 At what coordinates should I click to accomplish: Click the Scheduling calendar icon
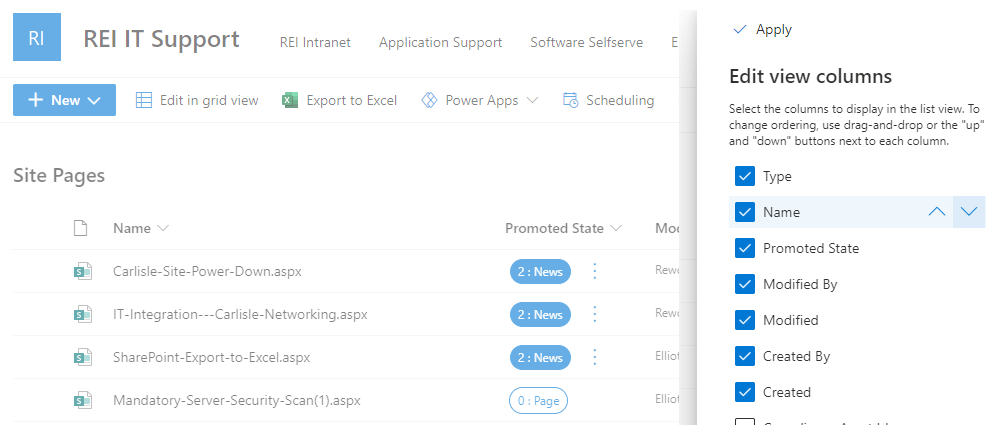pyautogui.click(x=571, y=100)
